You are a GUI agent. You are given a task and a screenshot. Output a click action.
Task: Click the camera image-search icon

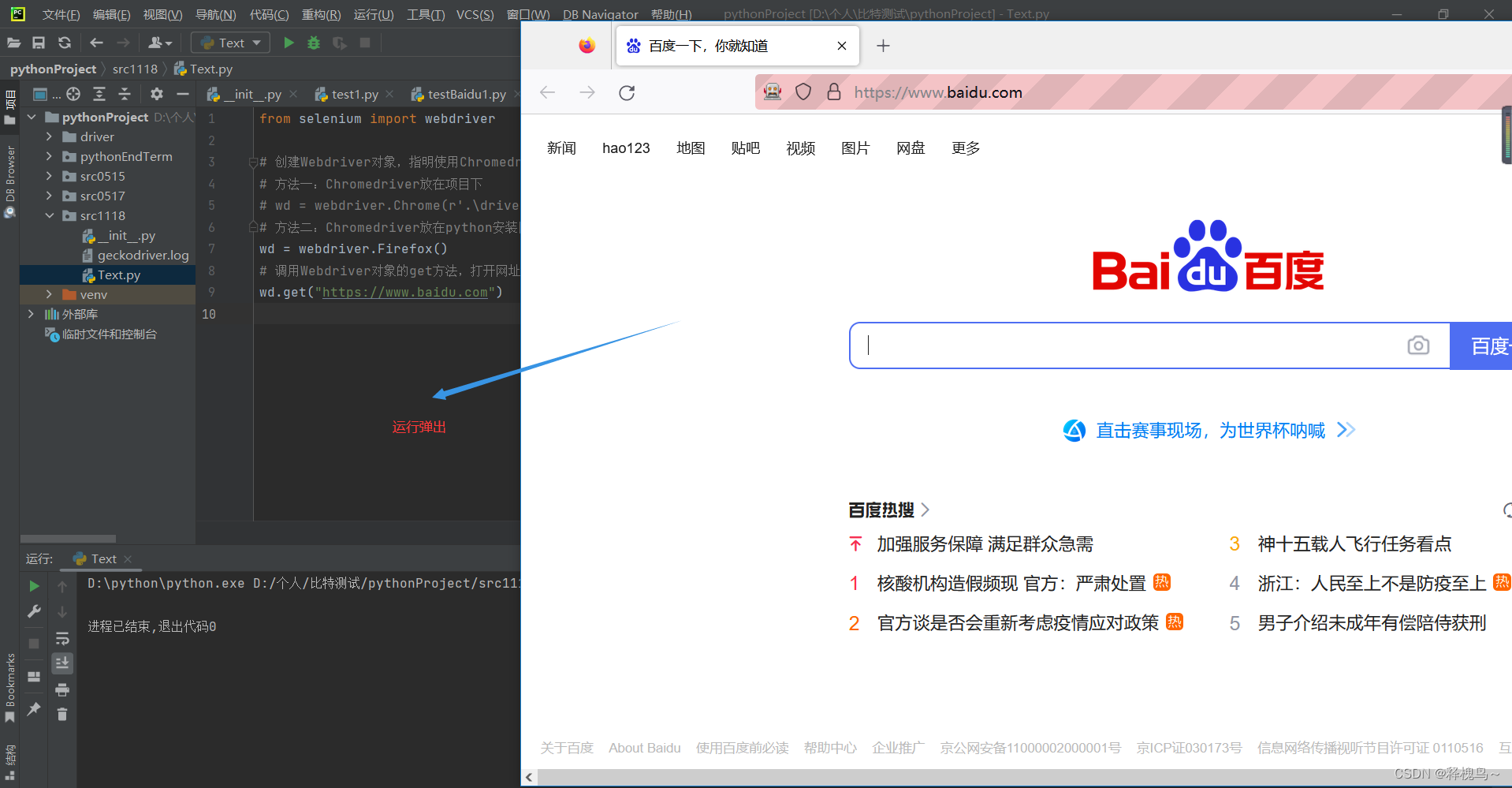coord(1418,345)
